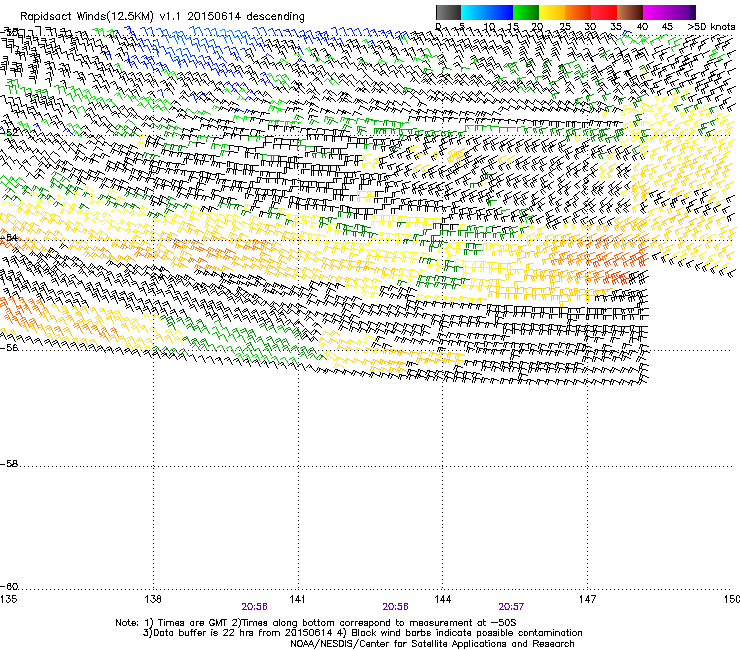Click the legend label '45'

point(667,26)
